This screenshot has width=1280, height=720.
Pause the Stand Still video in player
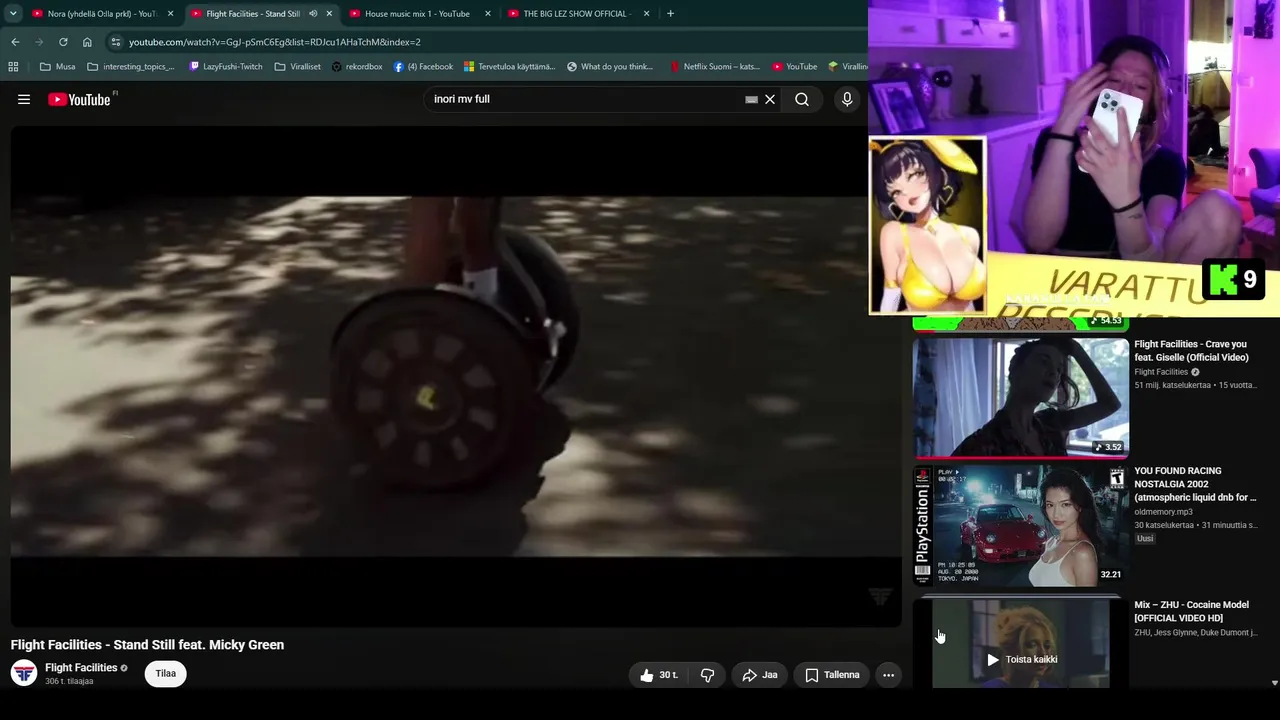point(456,376)
